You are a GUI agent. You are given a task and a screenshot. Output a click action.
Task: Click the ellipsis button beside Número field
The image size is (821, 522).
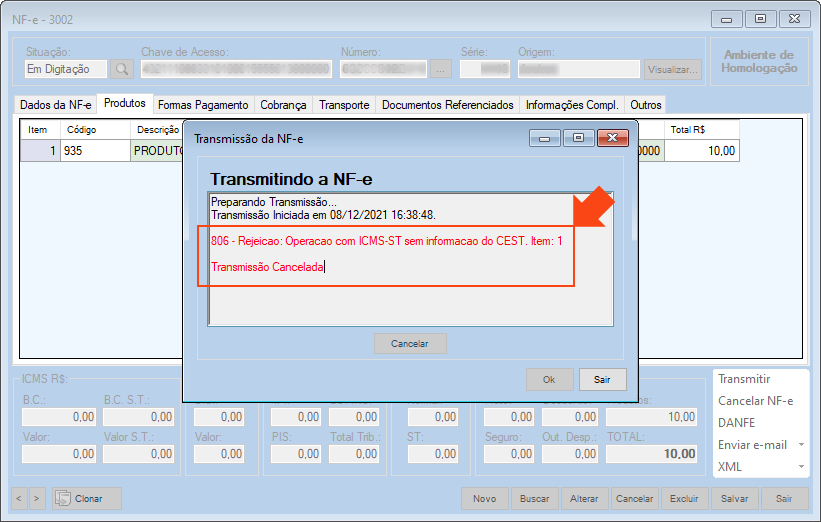click(441, 69)
